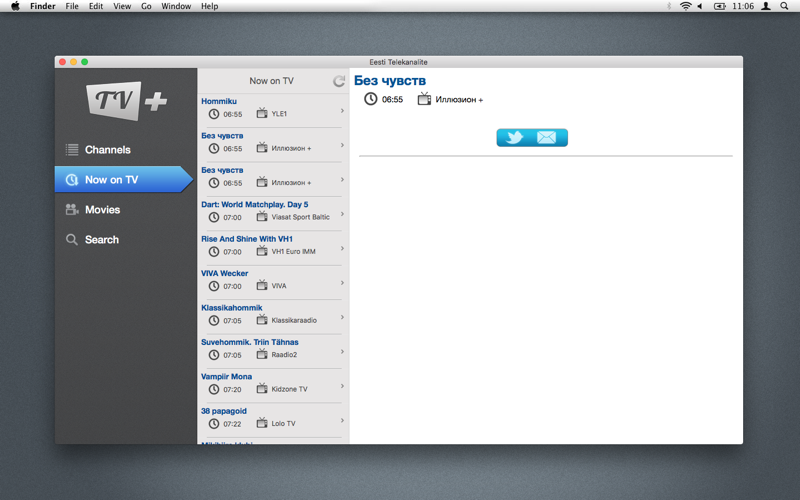Viewport: 800px width, 500px height.
Task: Open the View menu
Action: click(122, 6)
